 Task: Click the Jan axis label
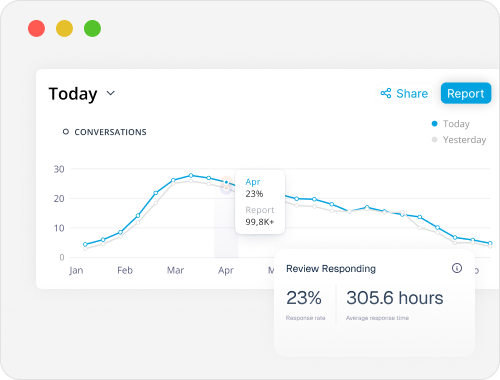76,270
